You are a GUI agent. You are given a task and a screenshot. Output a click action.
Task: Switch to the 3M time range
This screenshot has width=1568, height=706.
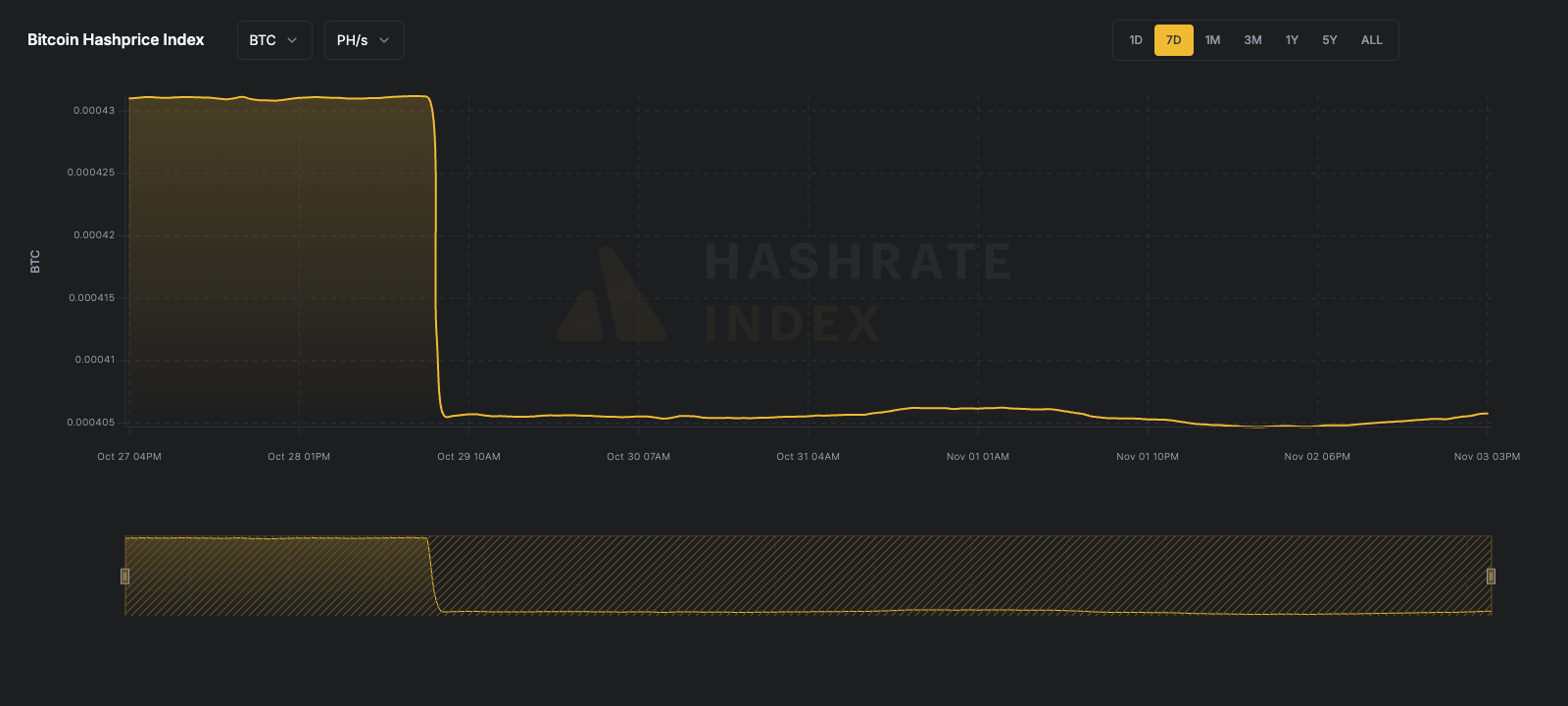[x=1252, y=40]
